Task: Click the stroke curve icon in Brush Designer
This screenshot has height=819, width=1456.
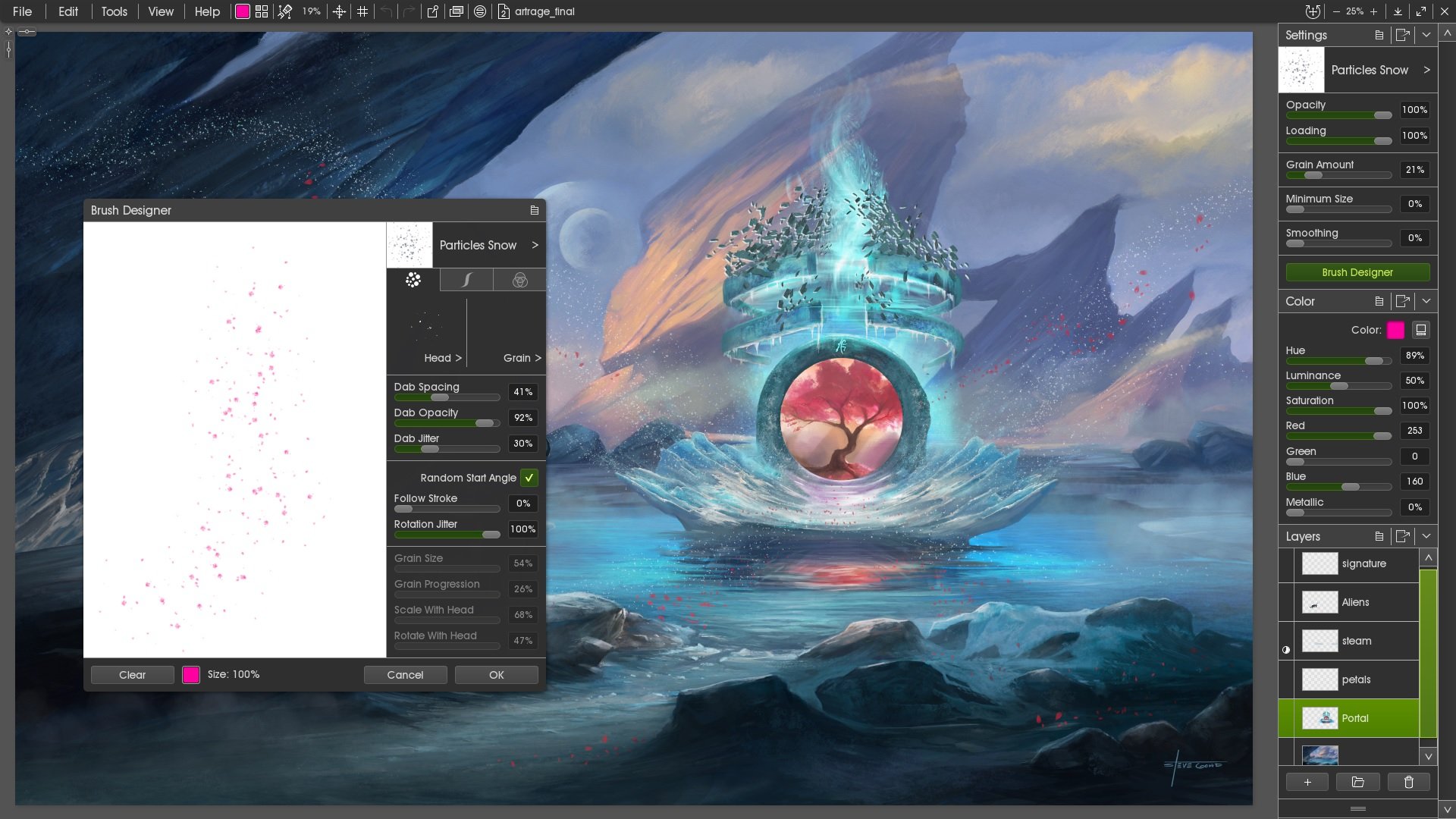Action: [x=465, y=279]
